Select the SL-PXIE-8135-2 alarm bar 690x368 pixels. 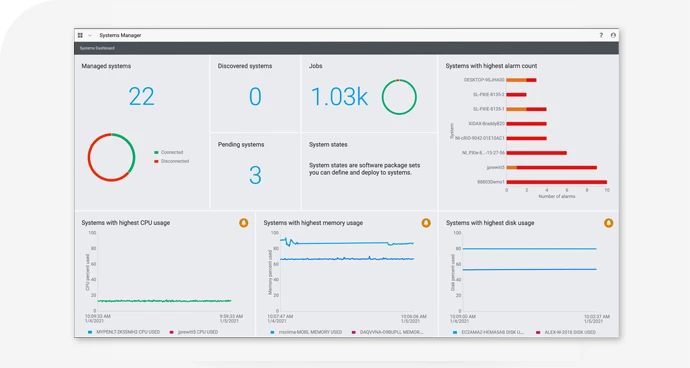516,95
